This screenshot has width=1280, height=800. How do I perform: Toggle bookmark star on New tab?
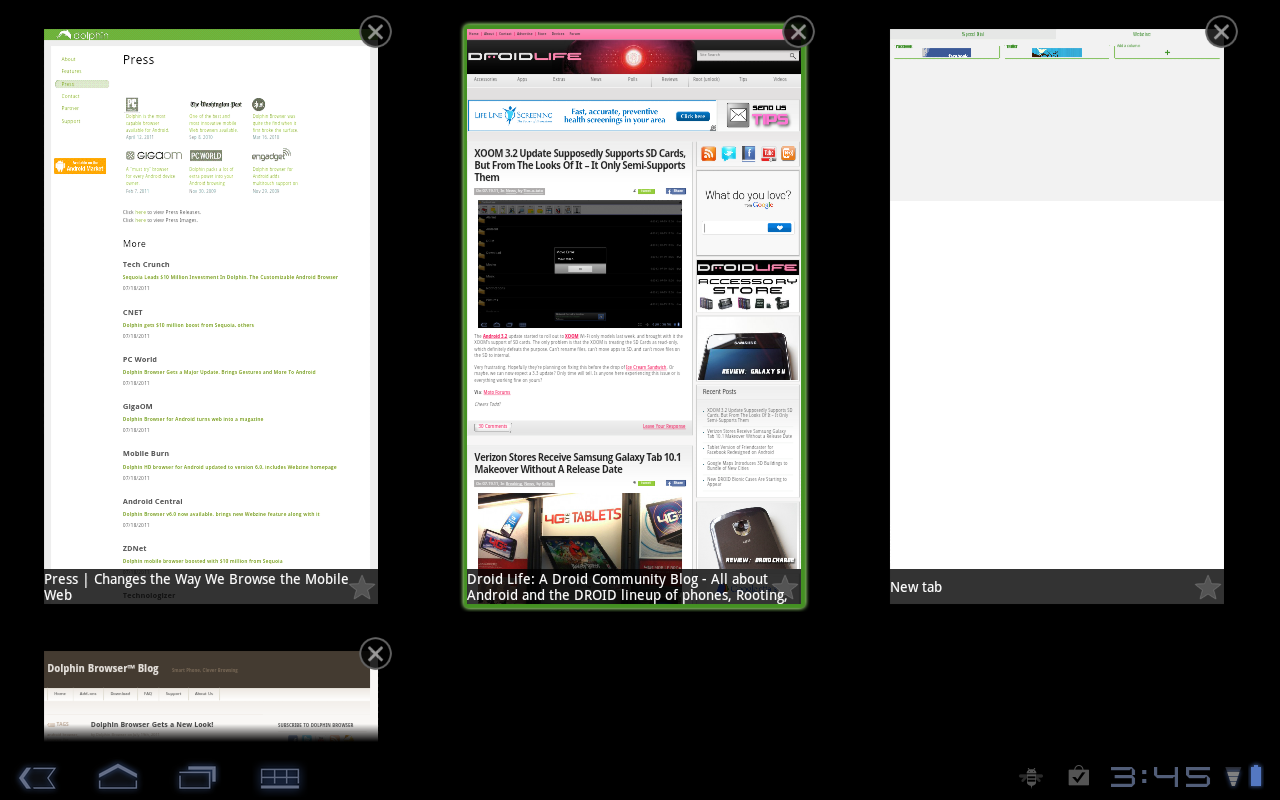coord(1207,587)
